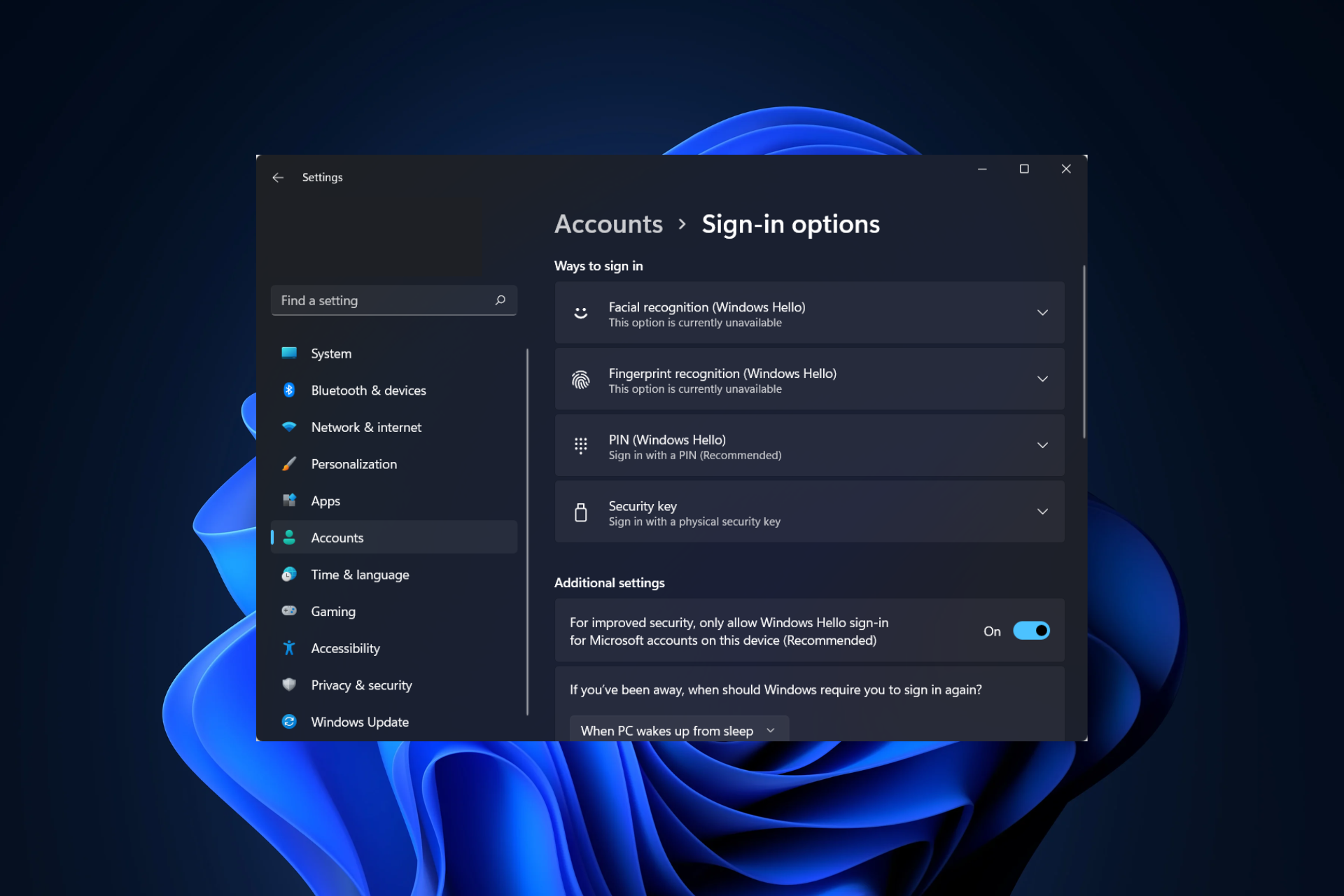Open Windows Update settings
Image resolution: width=1344 pixels, height=896 pixels.
[359, 721]
